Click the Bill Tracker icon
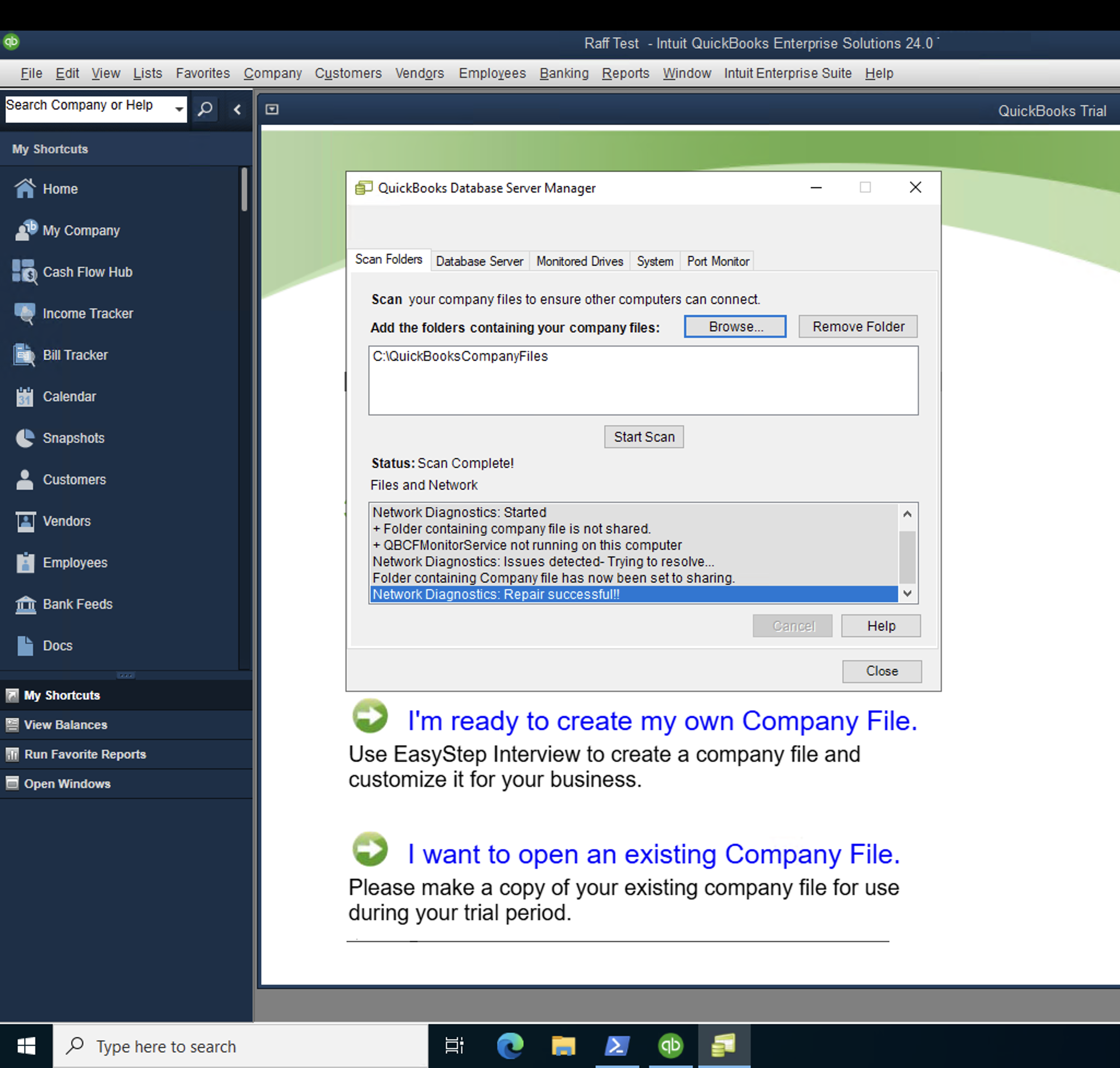This screenshot has width=1120, height=1068. coord(25,355)
